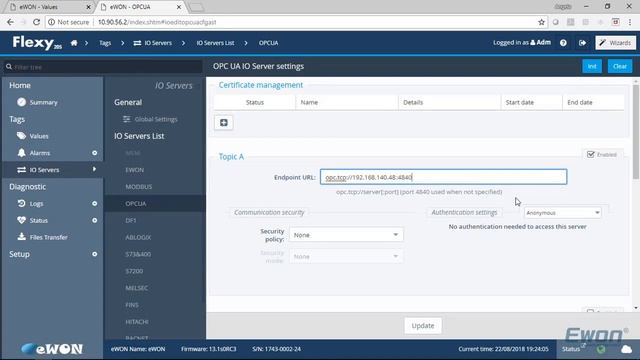Select DF1 IO server
Viewport: 640px width, 360px height.
click(131, 220)
